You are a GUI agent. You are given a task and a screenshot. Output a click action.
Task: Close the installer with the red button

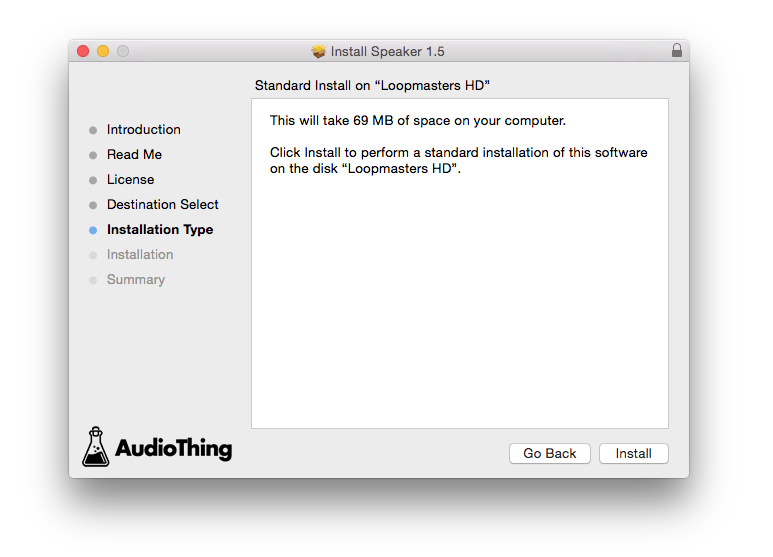(x=83, y=51)
